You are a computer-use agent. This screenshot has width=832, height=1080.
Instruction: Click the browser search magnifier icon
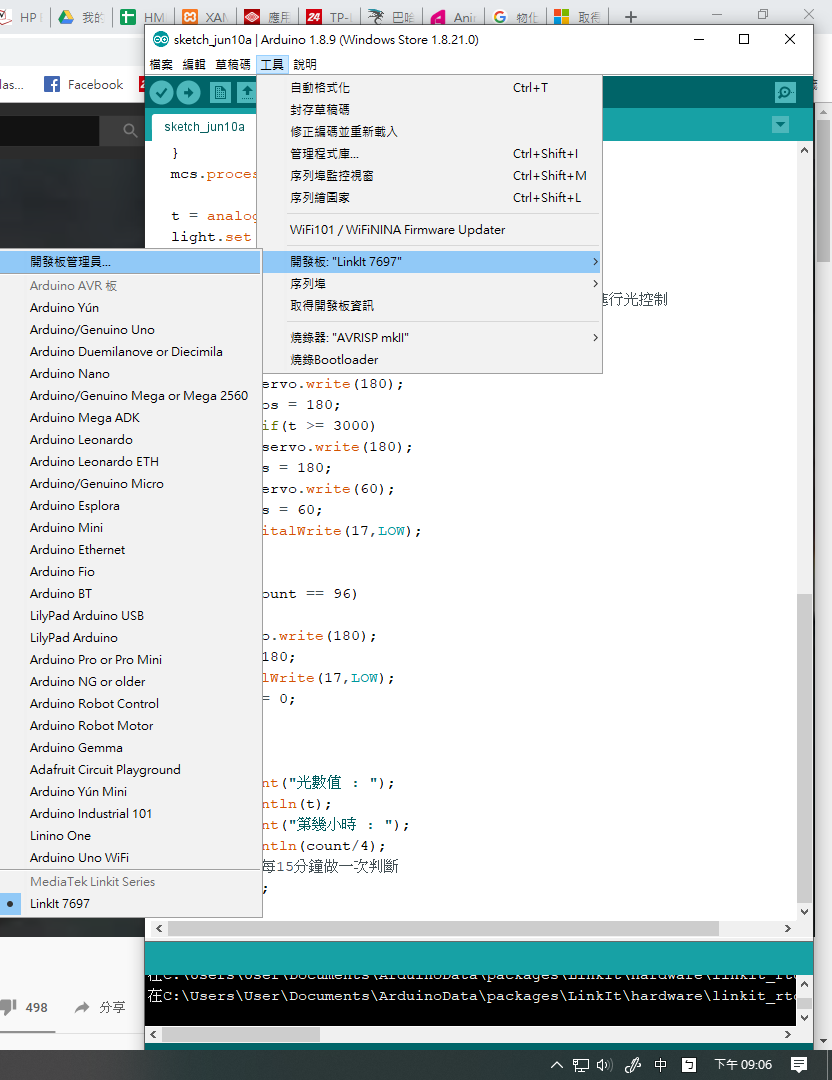pyautogui.click(x=130, y=130)
